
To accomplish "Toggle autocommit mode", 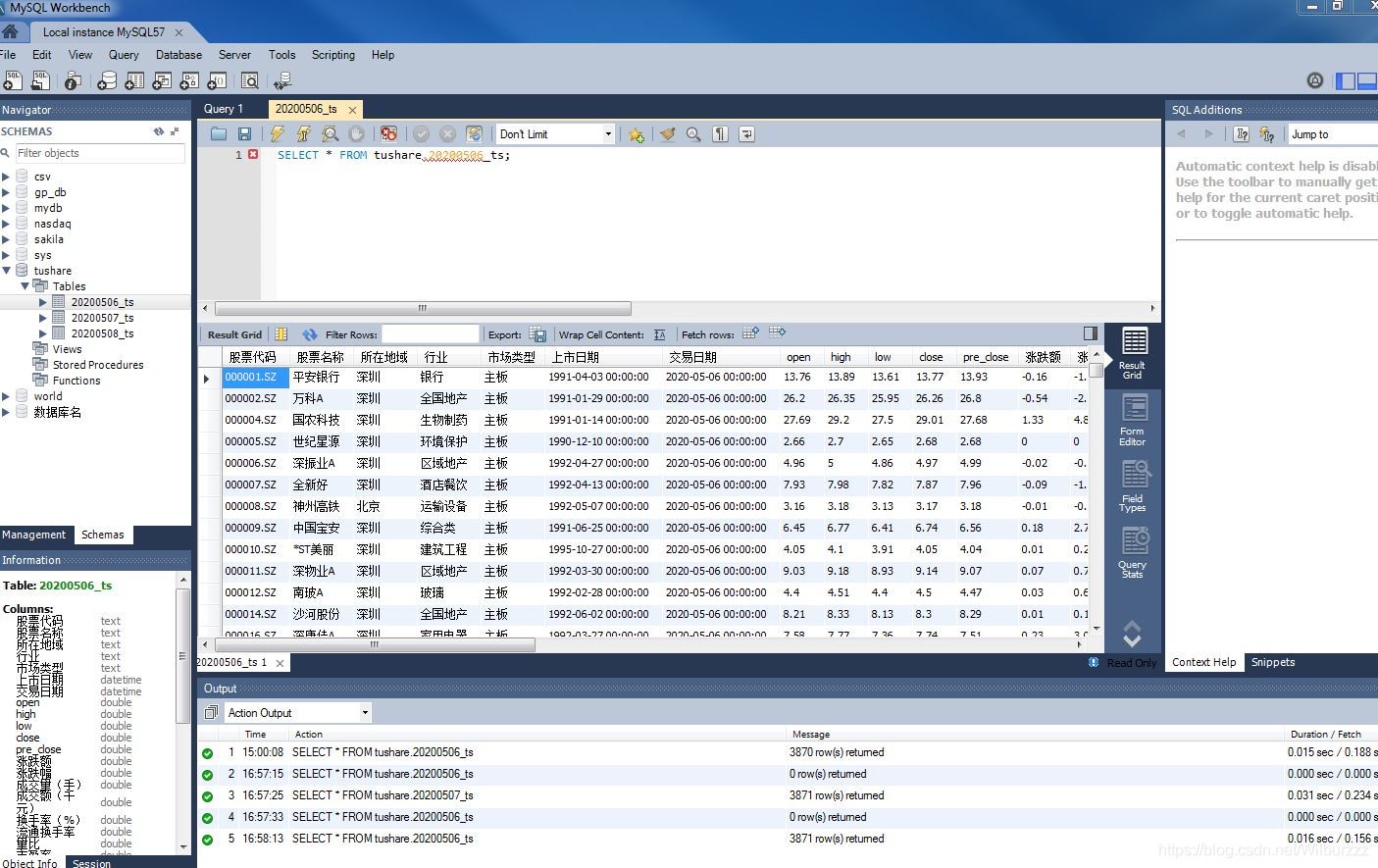I will coord(474,133).
